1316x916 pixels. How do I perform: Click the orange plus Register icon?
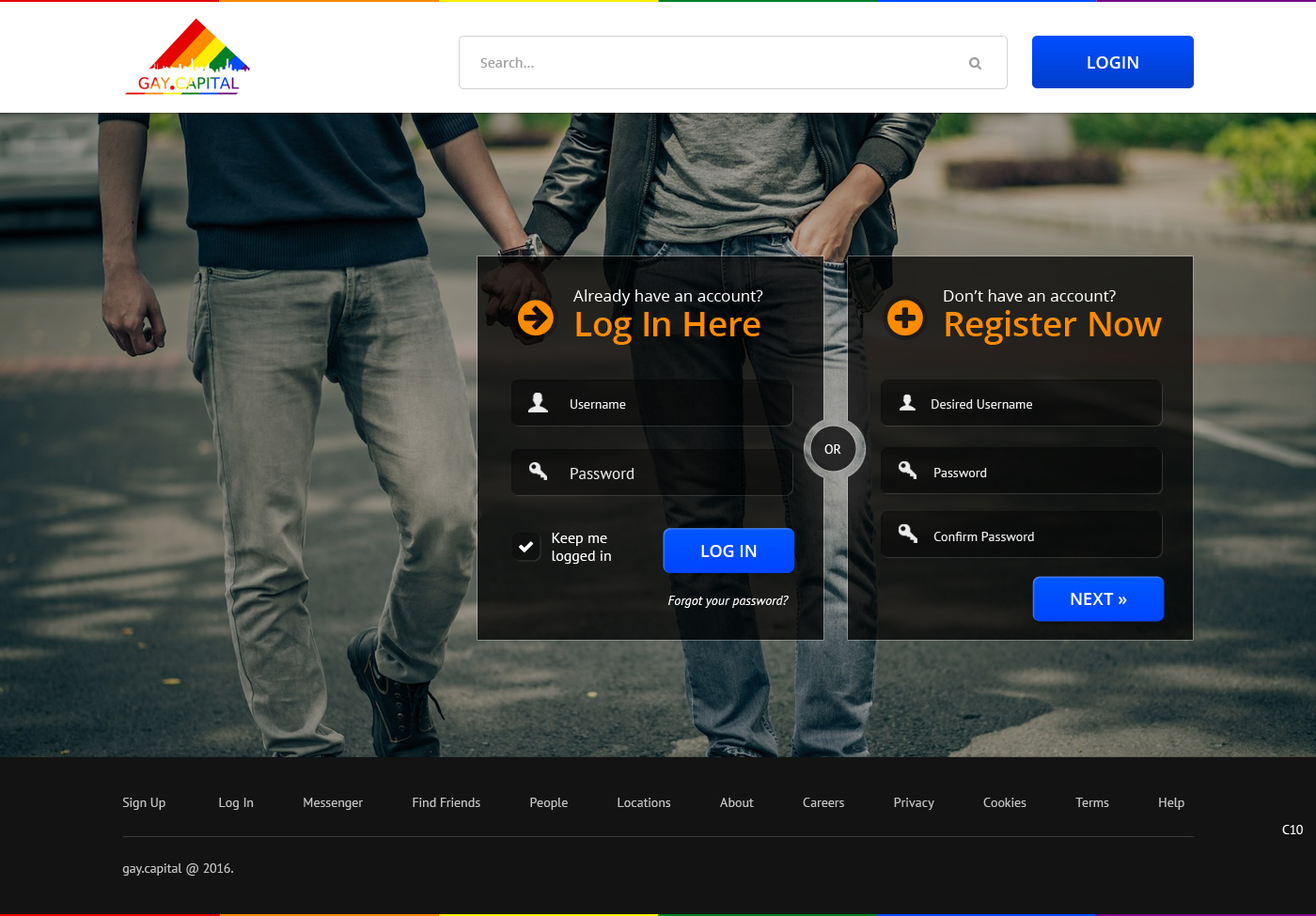[x=905, y=318]
